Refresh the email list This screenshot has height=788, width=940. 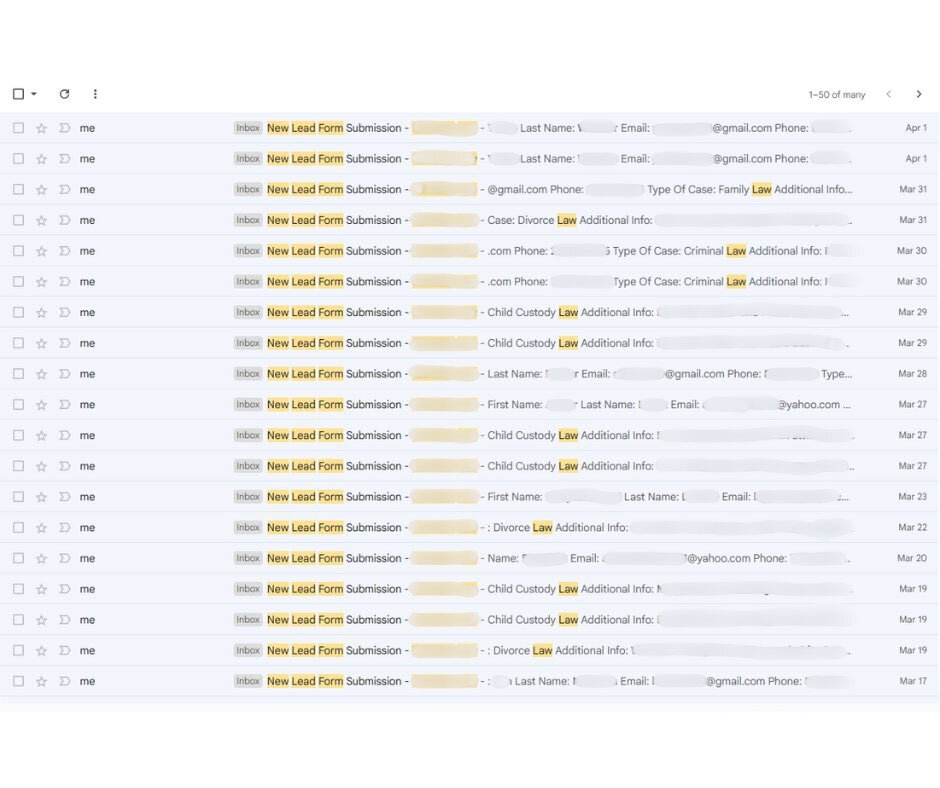(x=64, y=94)
